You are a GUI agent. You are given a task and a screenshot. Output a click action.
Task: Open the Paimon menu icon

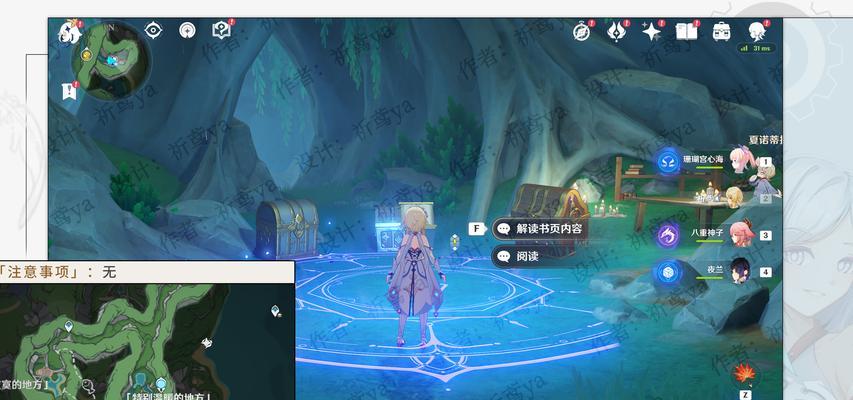[70, 32]
